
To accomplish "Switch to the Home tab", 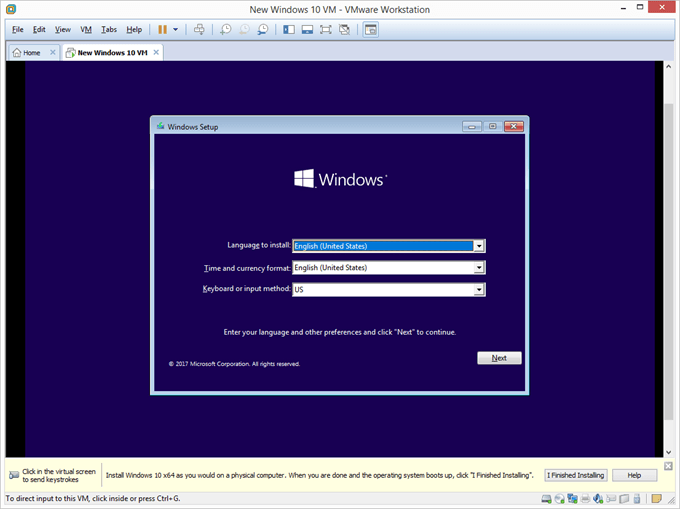I will (26, 52).
